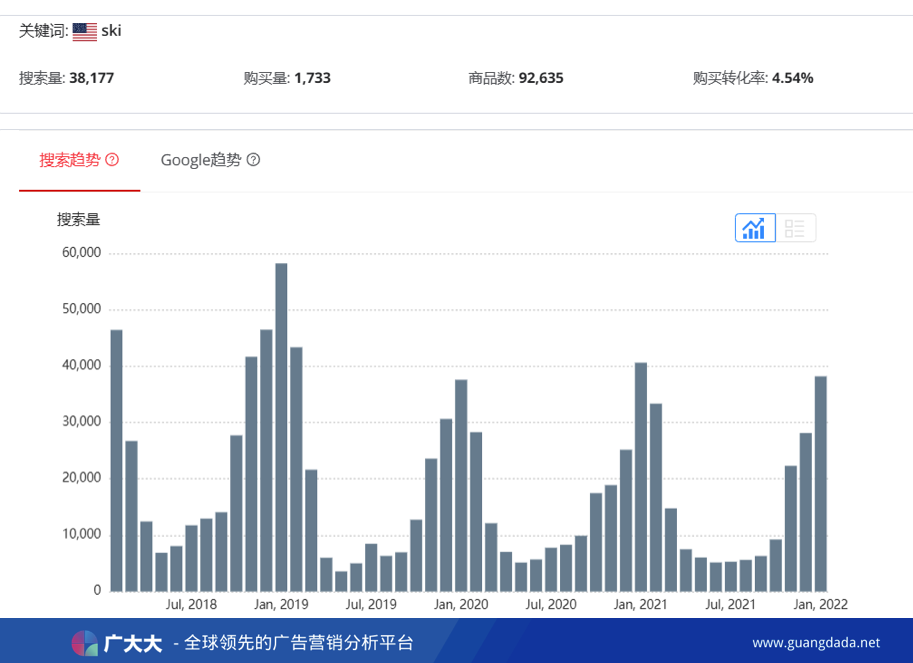
Task: Click the help icon next to 搜索趋势
Action: 112,160
